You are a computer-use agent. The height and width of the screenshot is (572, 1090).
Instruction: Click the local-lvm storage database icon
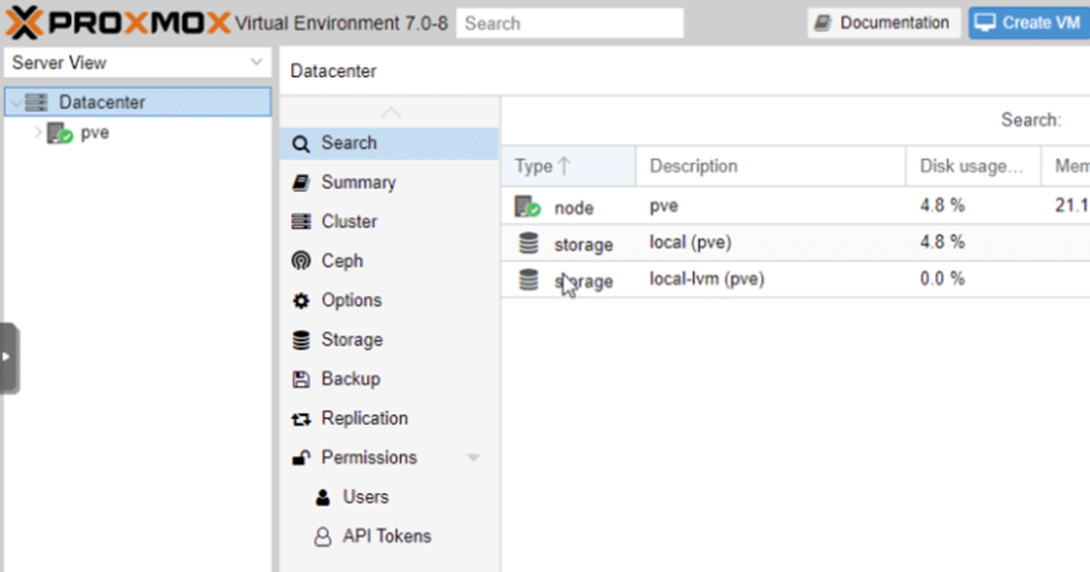click(x=529, y=281)
